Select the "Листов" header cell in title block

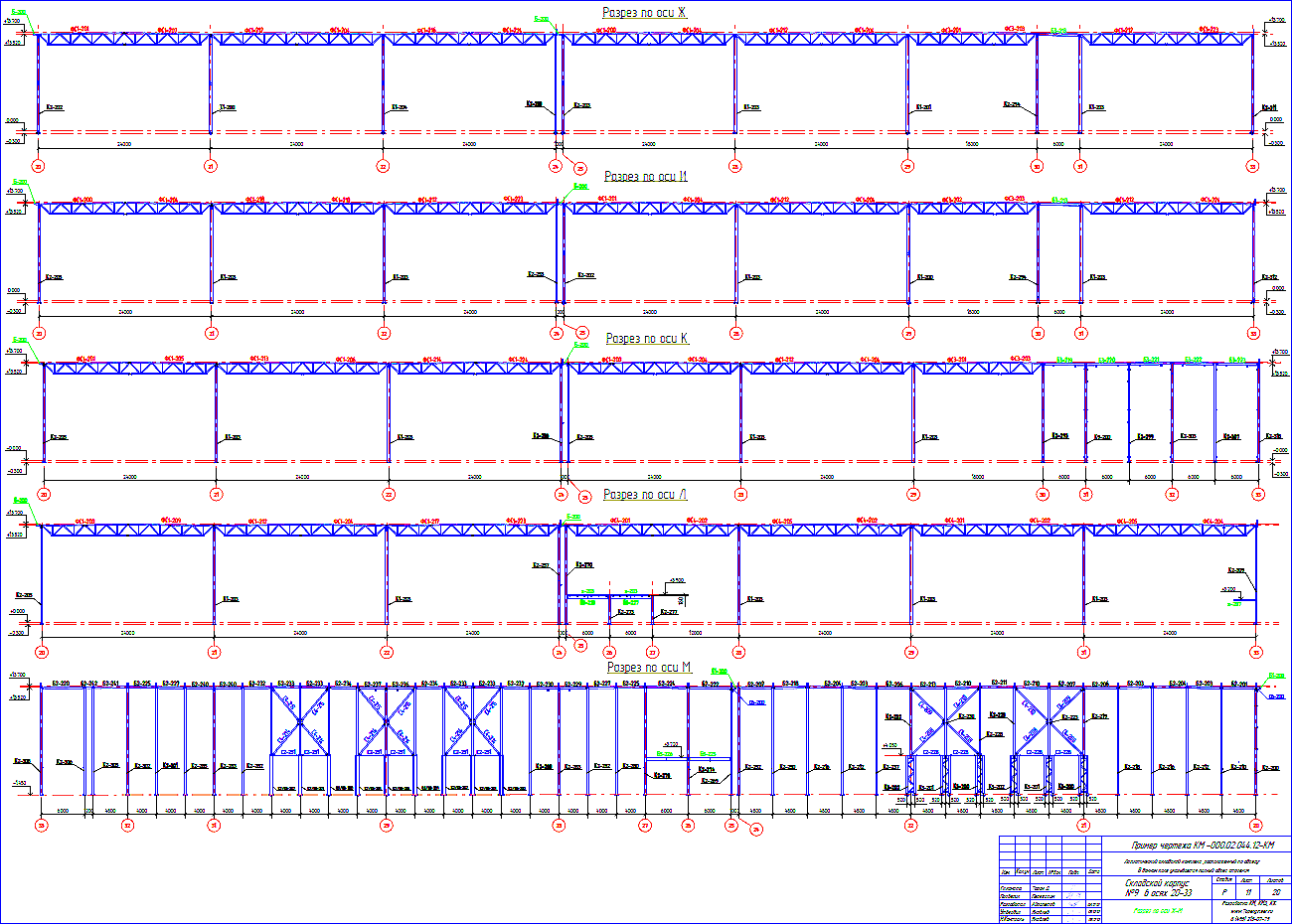1275,879
